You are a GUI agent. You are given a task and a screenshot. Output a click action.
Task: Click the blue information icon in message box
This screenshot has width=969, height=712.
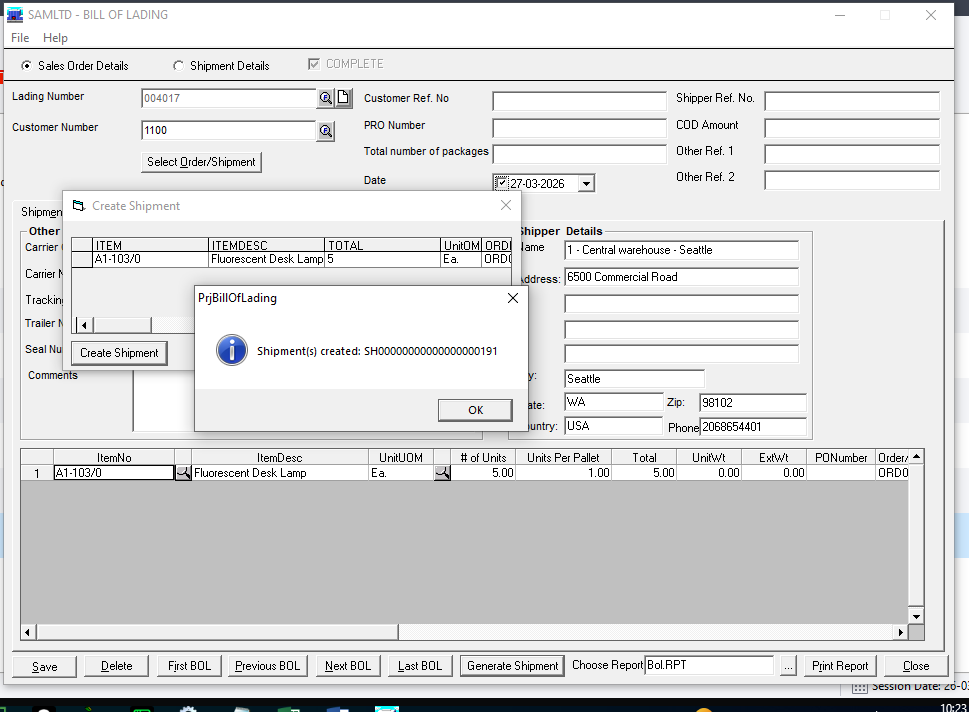pos(232,351)
